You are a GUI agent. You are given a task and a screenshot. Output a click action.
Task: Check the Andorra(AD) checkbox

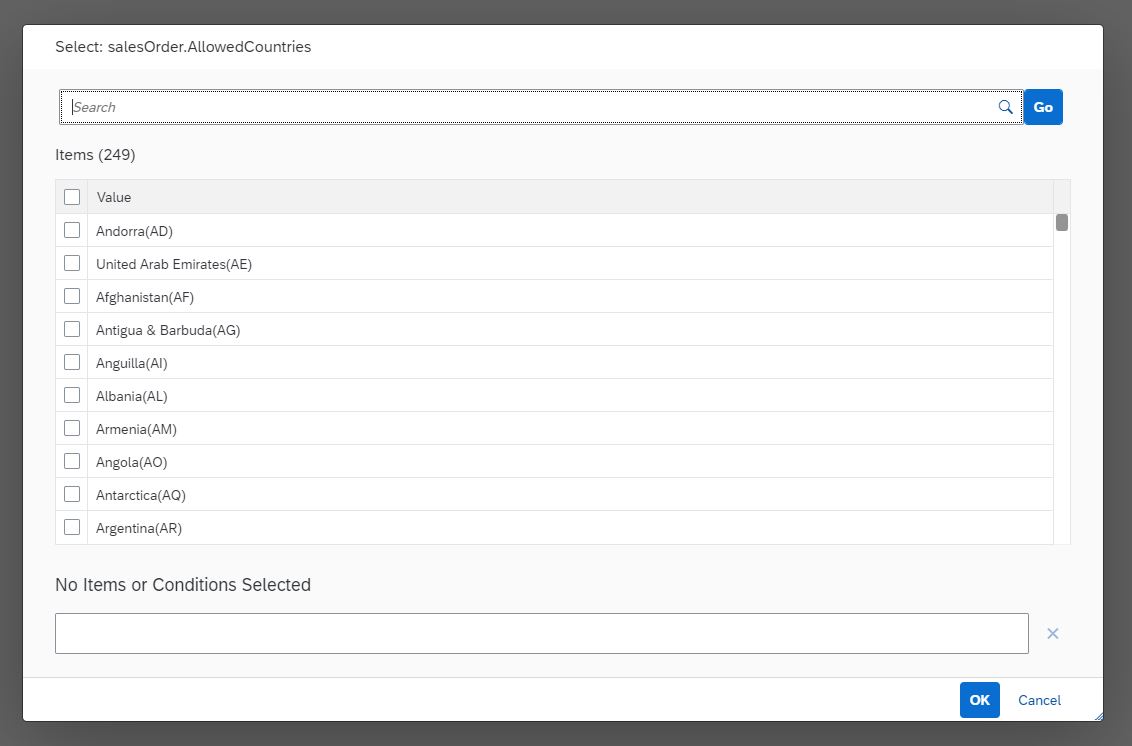72,230
